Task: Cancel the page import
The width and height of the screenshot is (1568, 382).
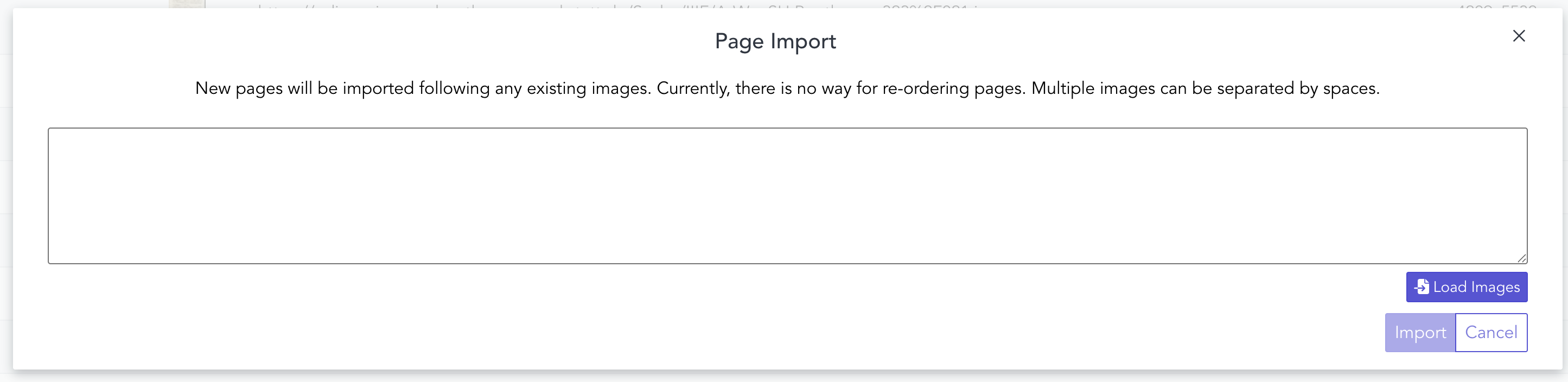Action: coord(1491,333)
